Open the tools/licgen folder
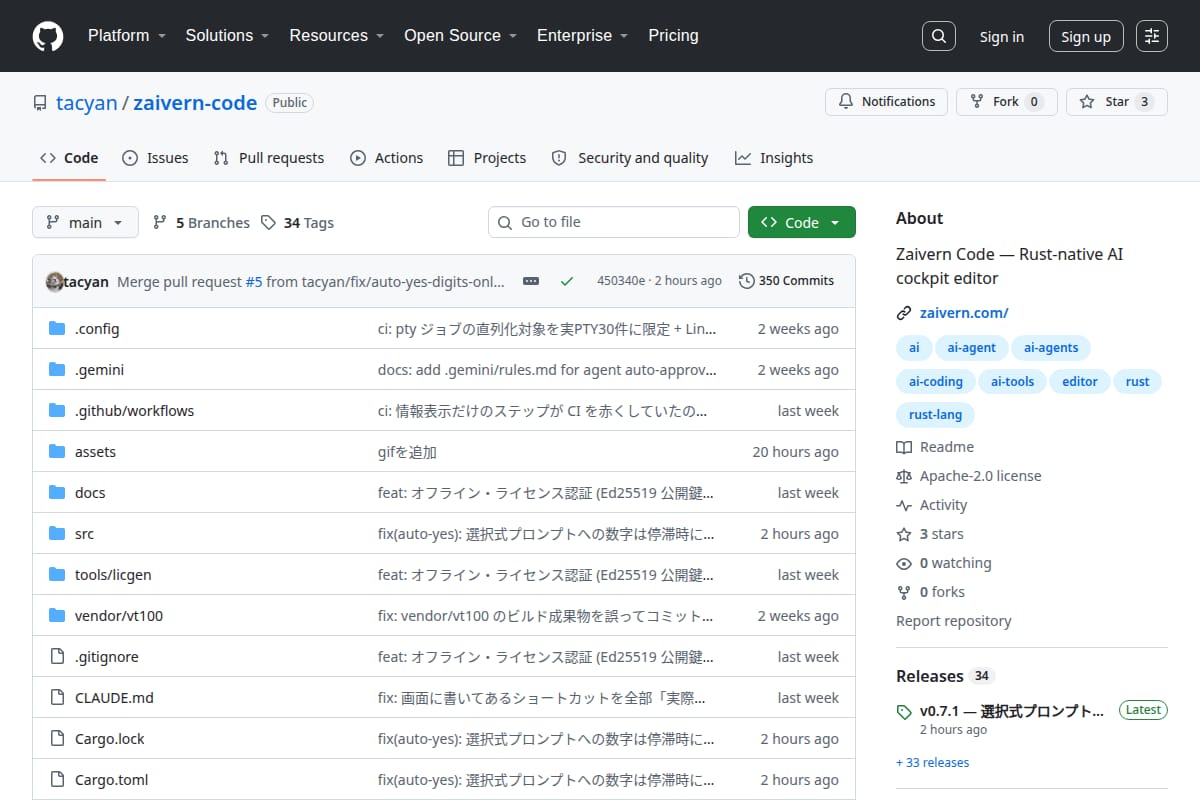Screen dimensions: 1200x800 point(113,575)
